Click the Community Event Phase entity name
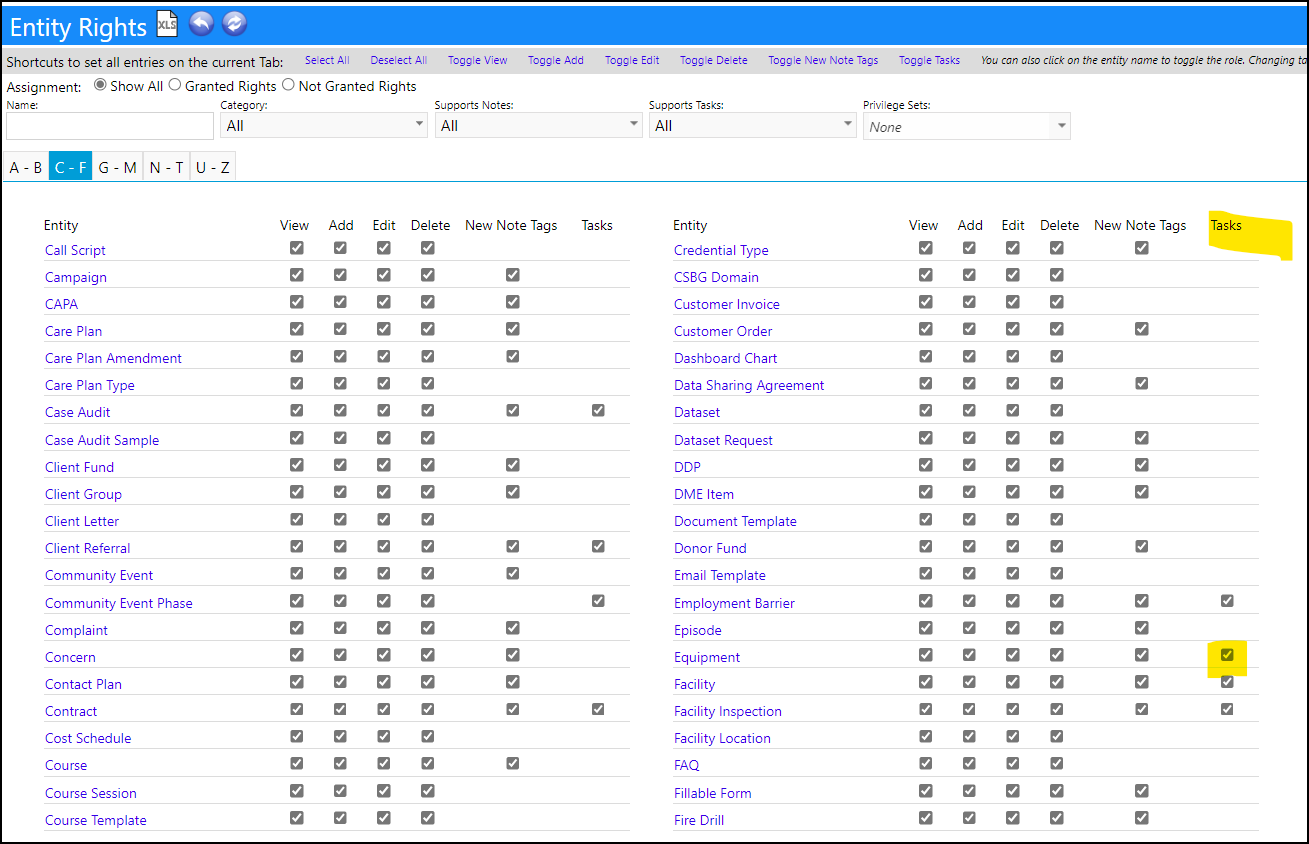This screenshot has width=1309, height=844. tap(118, 603)
